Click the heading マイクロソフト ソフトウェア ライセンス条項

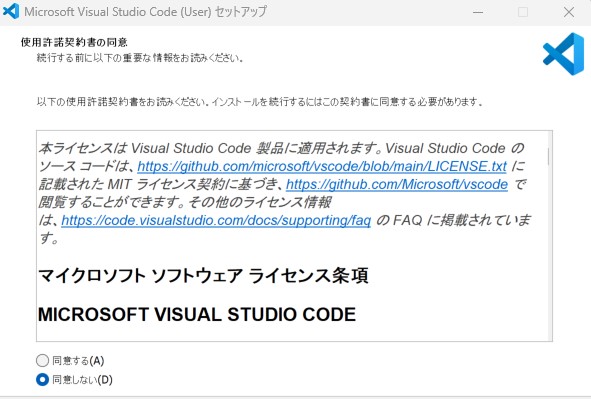pos(203,275)
